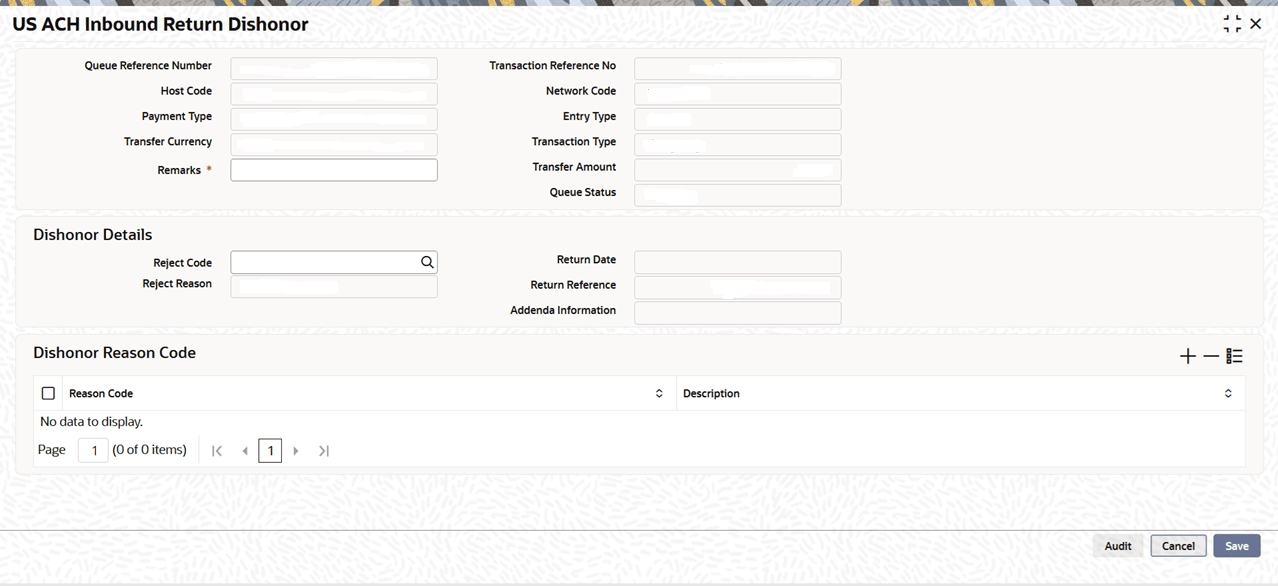Sort the Description column
The height and width of the screenshot is (586, 1278).
click(1228, 394)
